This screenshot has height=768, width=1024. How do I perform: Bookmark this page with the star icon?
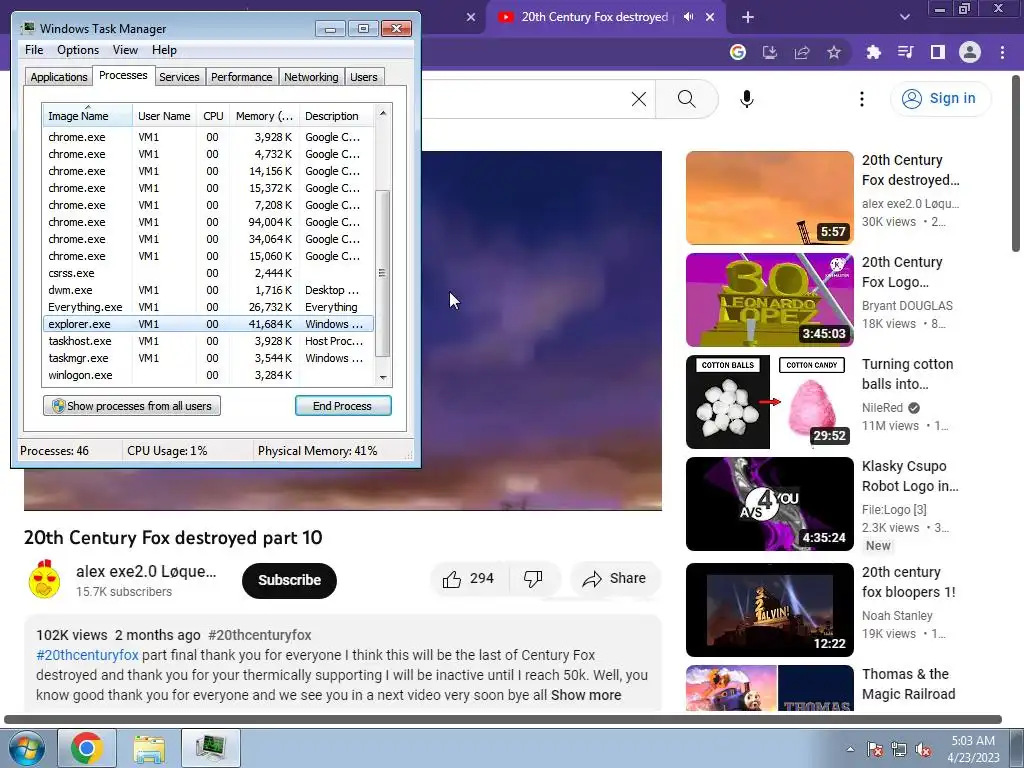(x=834, y=52)
